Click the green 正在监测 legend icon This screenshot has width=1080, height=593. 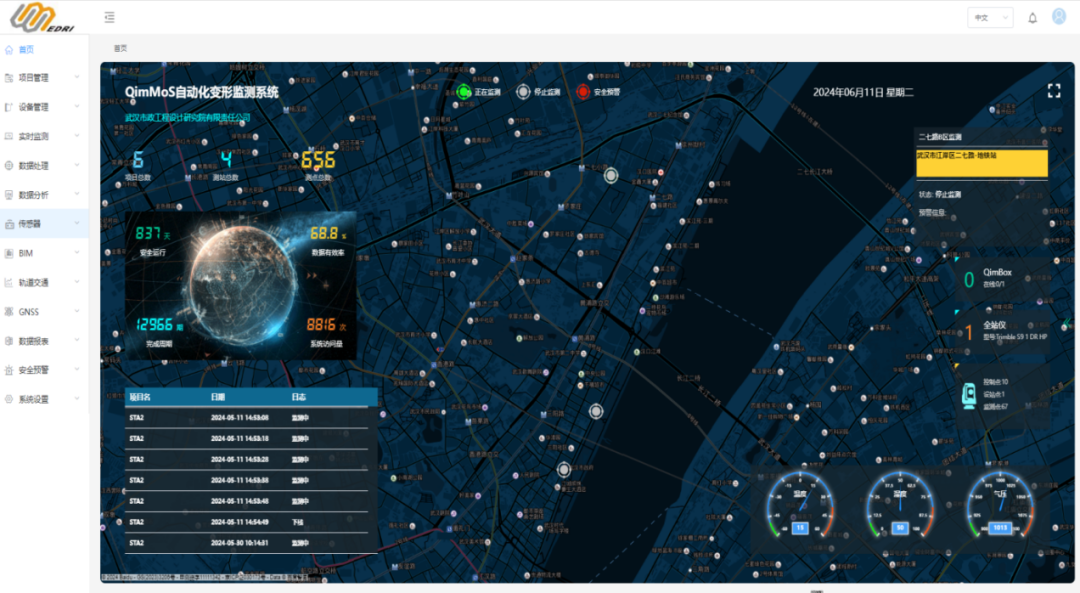click(x=464, y=92)
